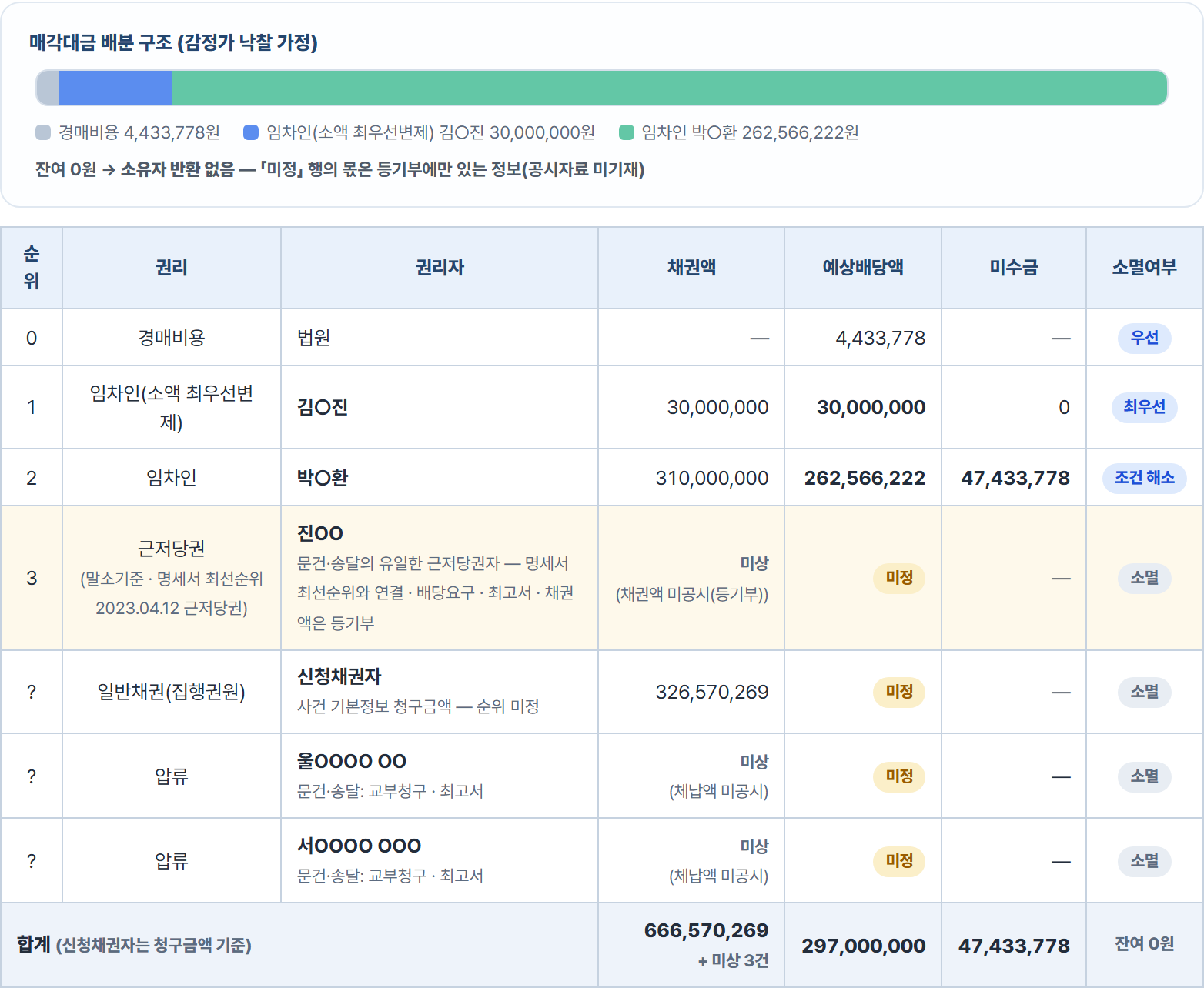The image size is (1204, 988).
Task: Click legend text 경매비용 4,433,778원
Action: [x=139, y=132]
